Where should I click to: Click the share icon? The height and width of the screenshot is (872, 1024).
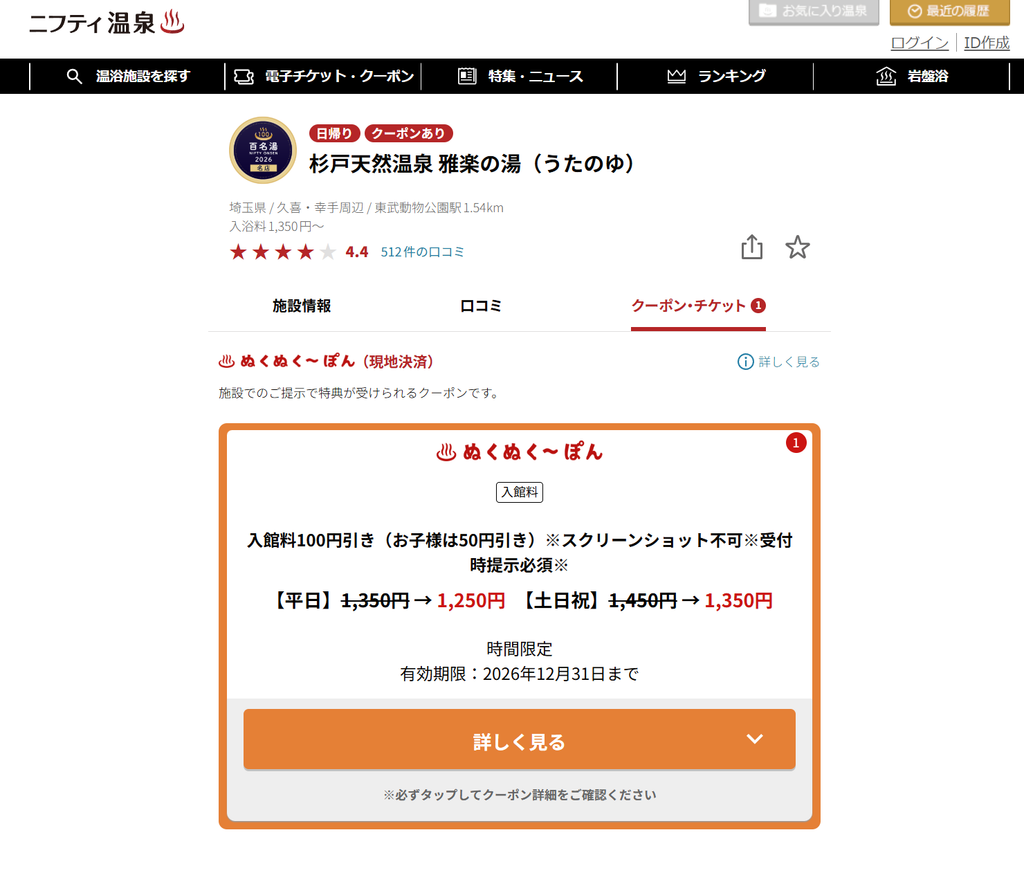pyautogui.click(x=752, y=248)
